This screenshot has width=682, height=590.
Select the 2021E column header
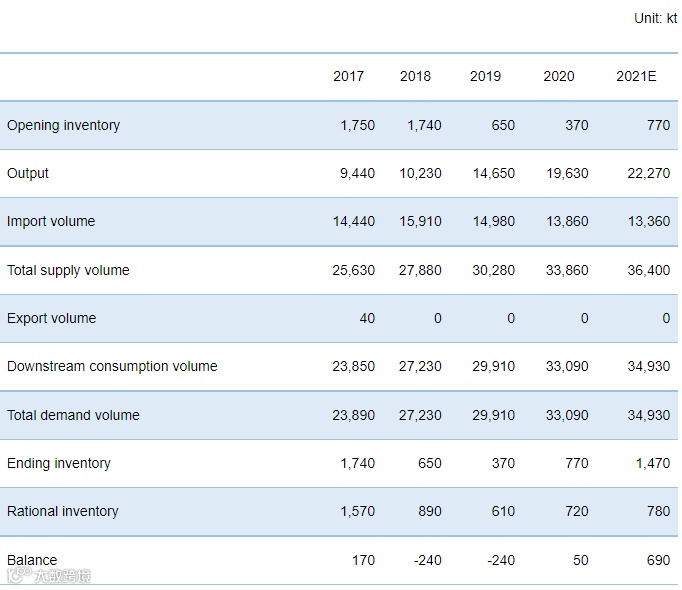click(x=636, y=76)
